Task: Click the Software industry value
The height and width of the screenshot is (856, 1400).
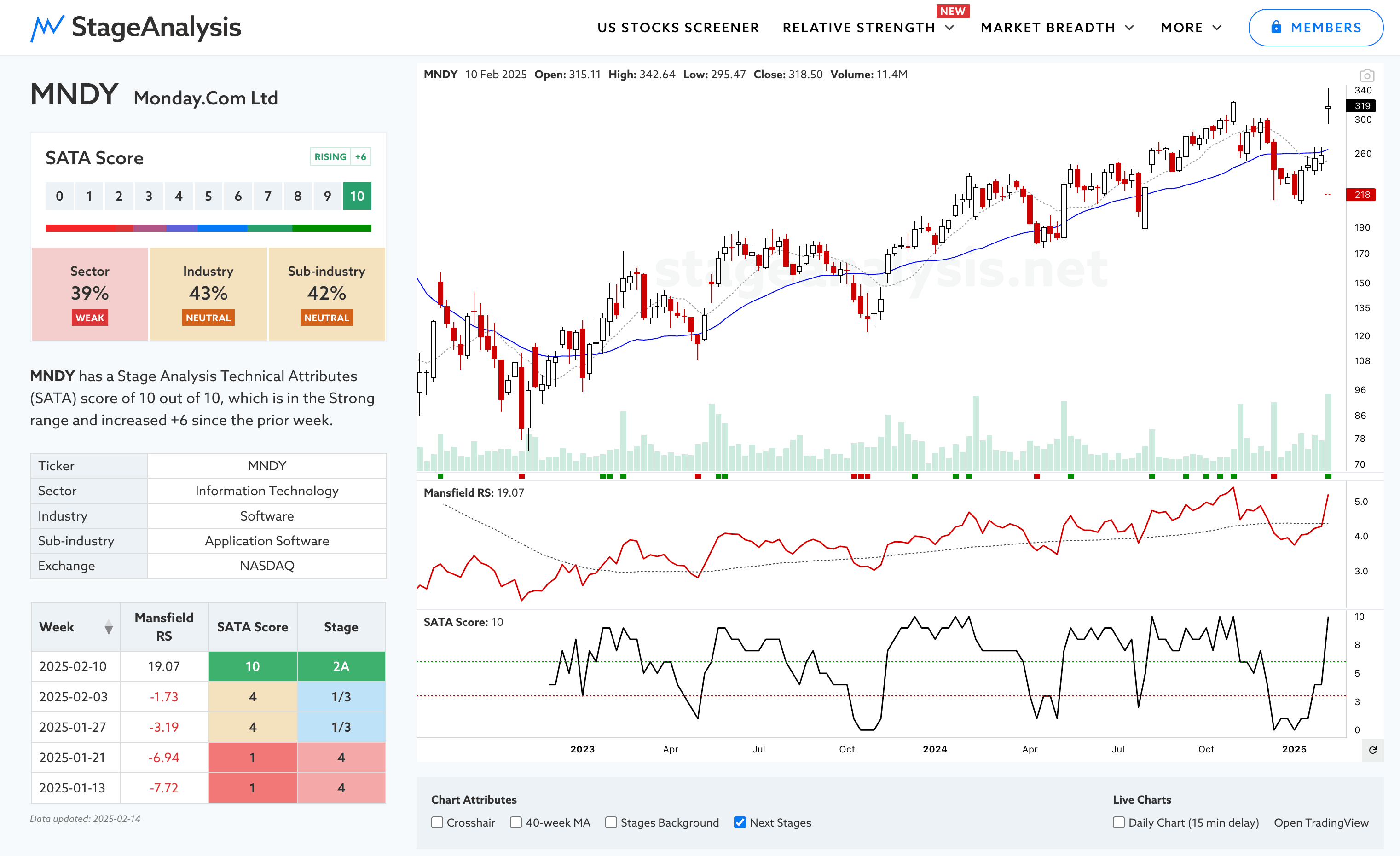Action: tap(267, 516)
